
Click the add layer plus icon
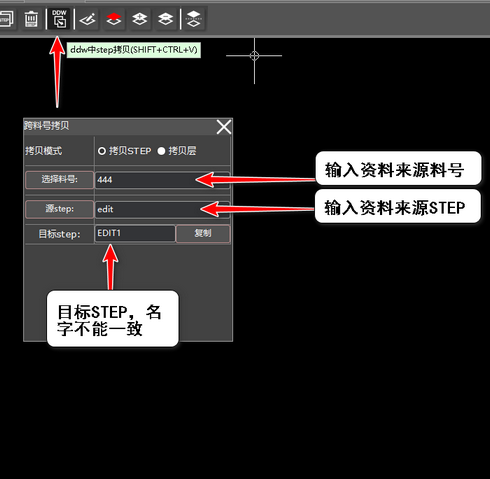pos(139,19)
